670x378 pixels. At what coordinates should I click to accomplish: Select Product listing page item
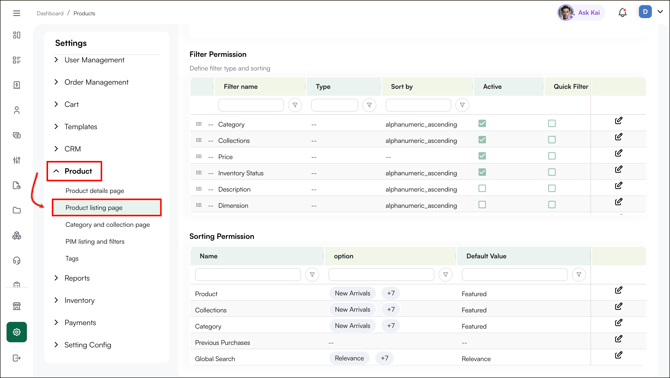click(x=106, y=208)
